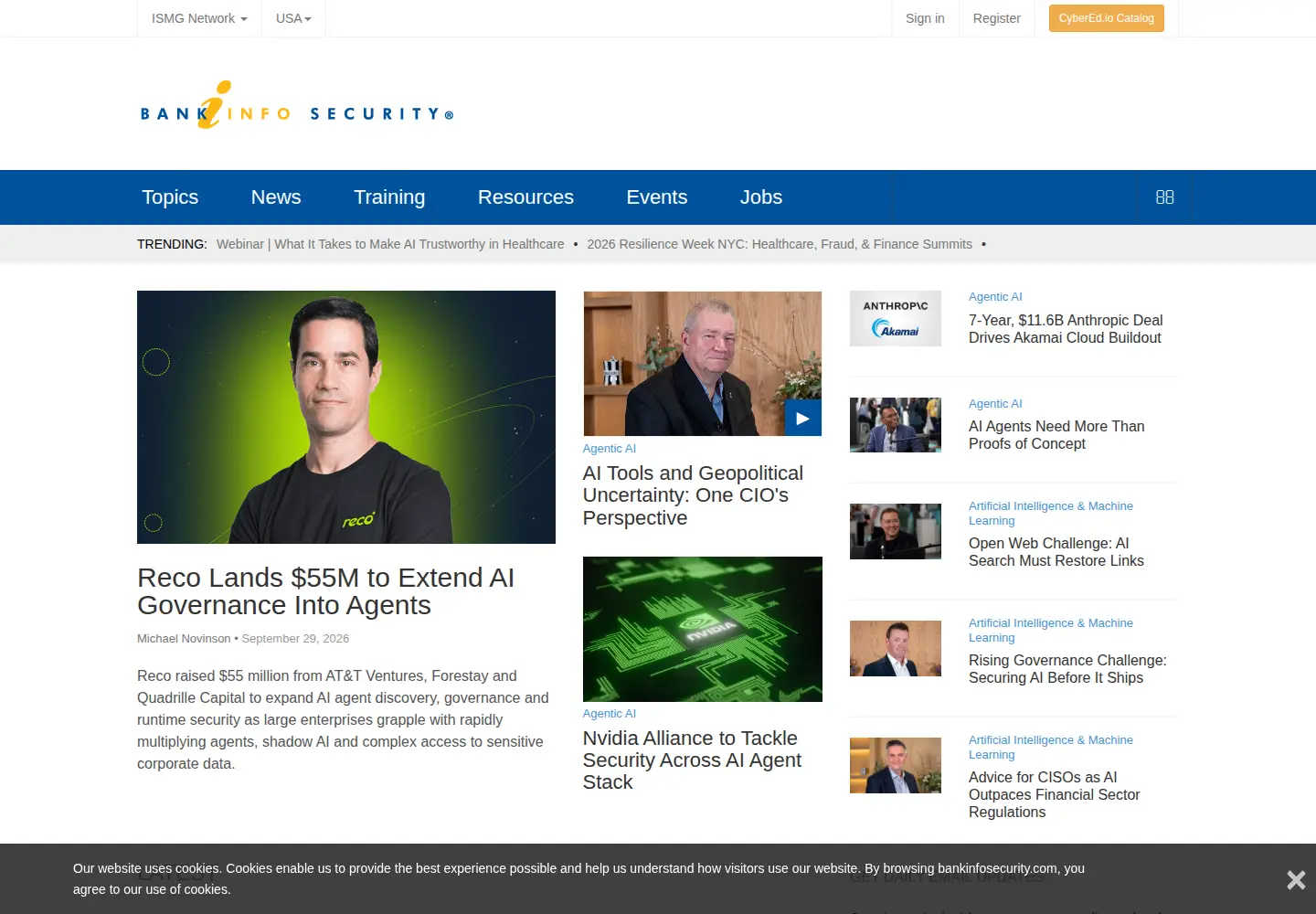This screenshot has width=1316, height=914.
Task: Expand the ISMG Network dropdown
Action: (199, 18)
